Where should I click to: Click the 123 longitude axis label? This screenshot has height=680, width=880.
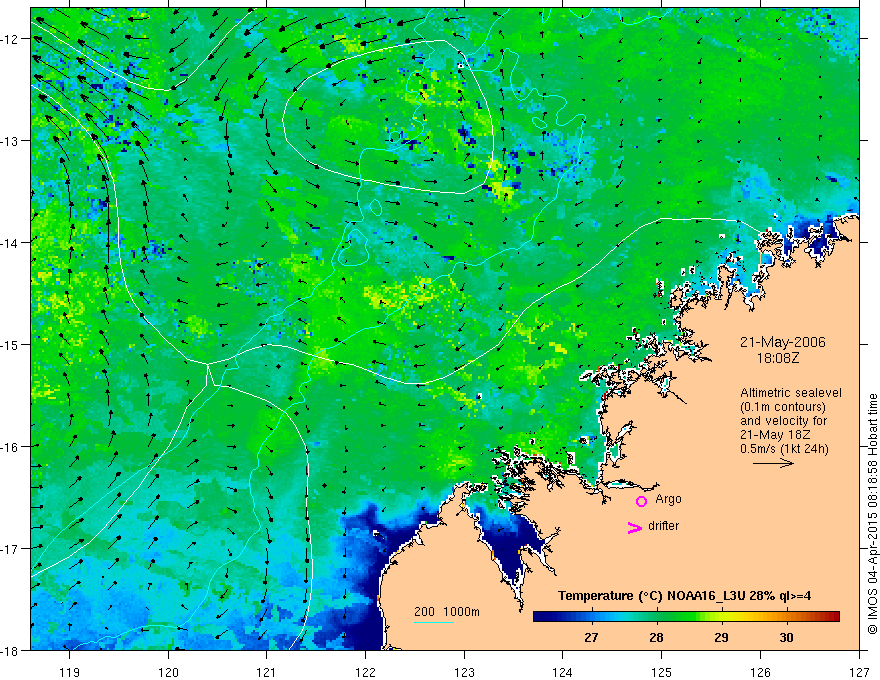tap(464, 672)
